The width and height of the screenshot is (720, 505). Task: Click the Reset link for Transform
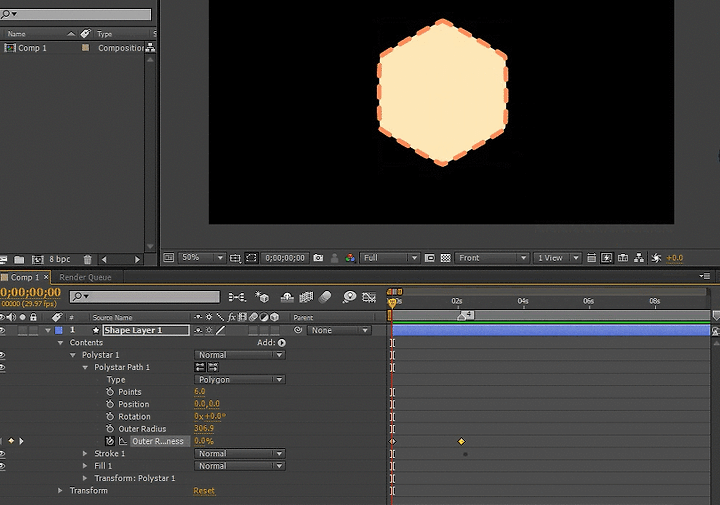[x=204, y=491]
